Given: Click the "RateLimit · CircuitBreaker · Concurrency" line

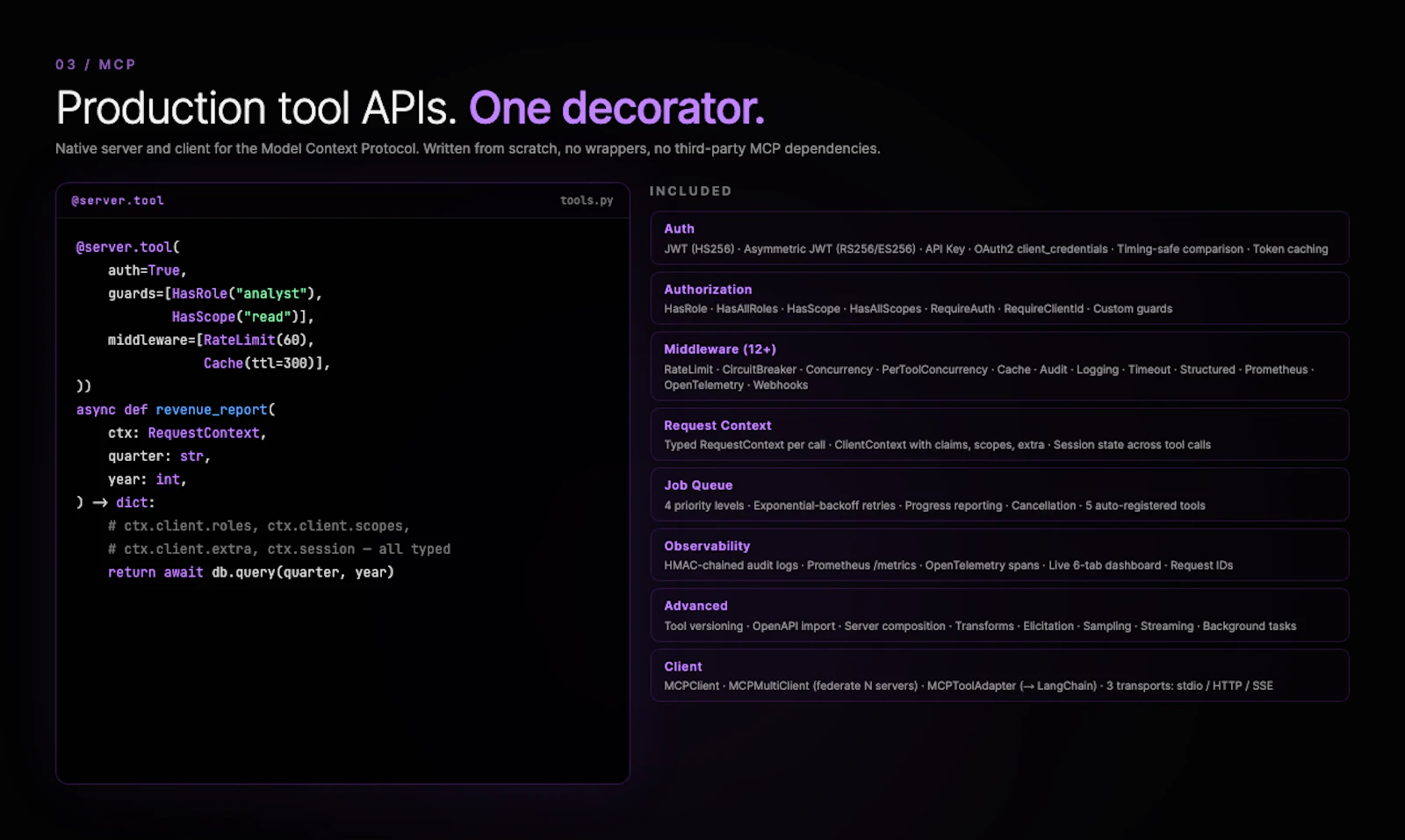Looking at the screenshot, I should click(x=989, y=370).
